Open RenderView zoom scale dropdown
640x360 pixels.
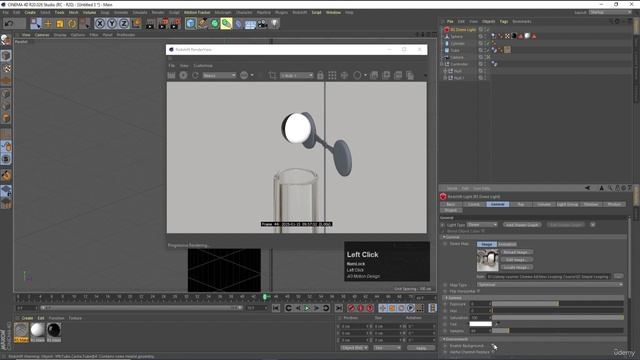coord(296,76)
